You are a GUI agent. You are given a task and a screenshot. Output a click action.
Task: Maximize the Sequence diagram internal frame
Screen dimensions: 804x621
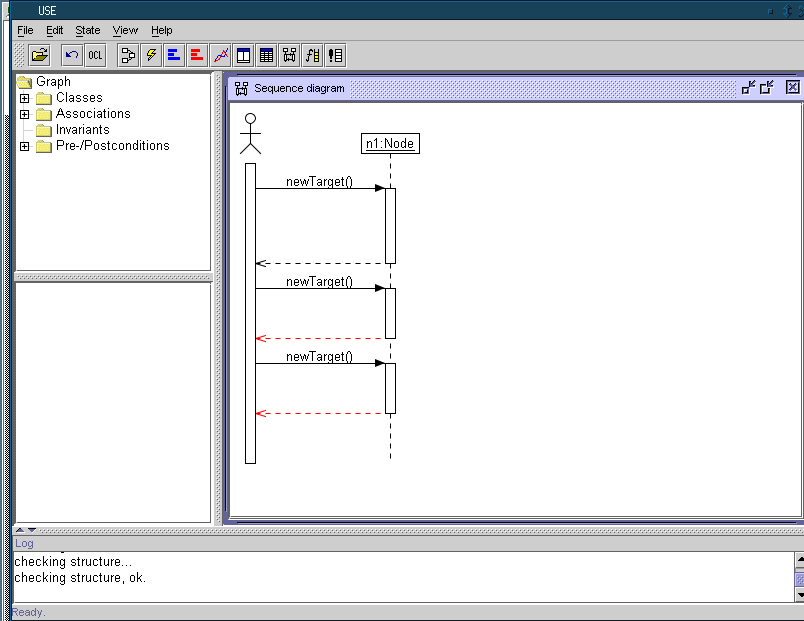[x=767, y=88]
